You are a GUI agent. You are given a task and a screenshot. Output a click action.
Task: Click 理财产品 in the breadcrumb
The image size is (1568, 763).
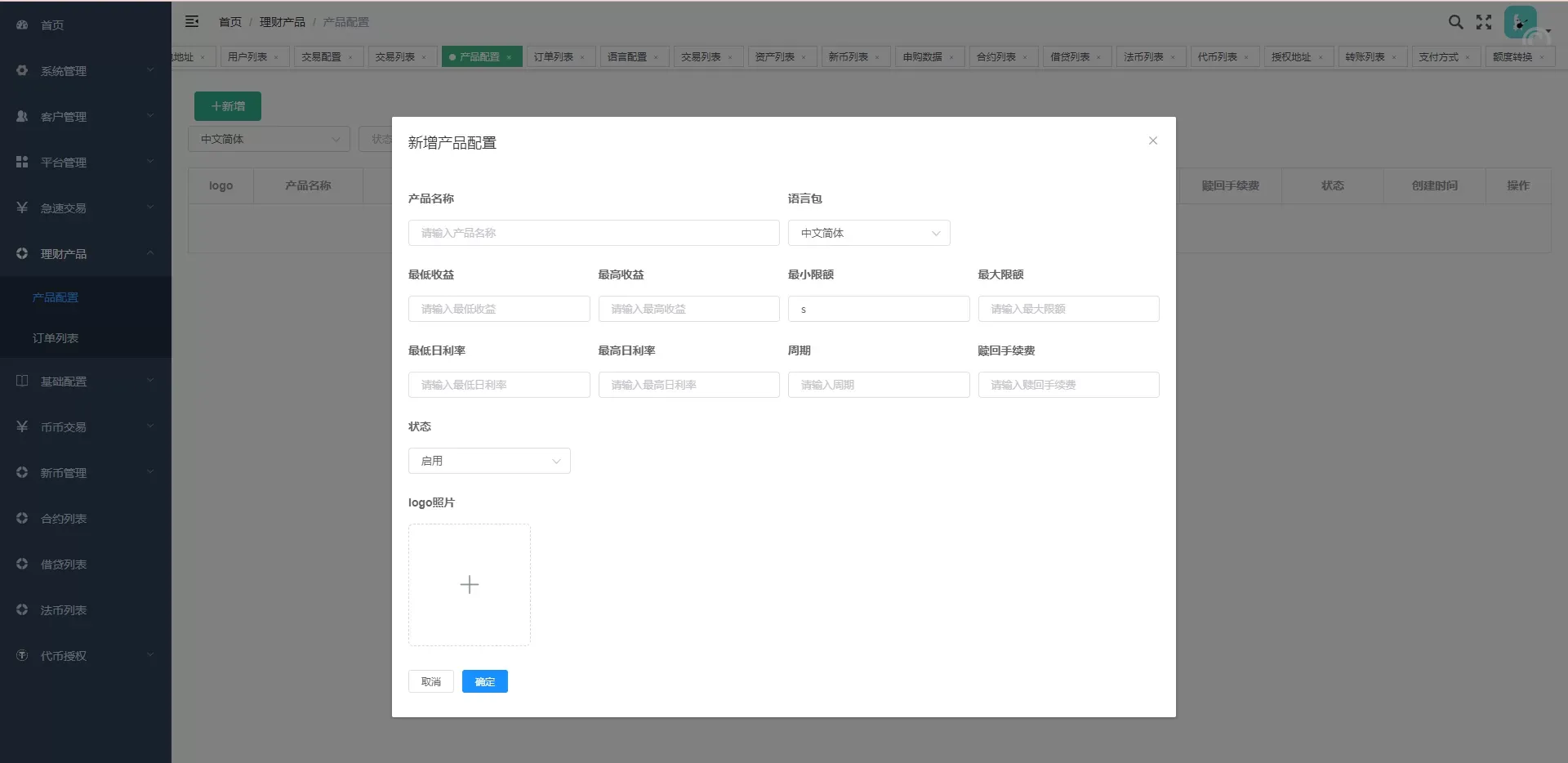[282, 22]
